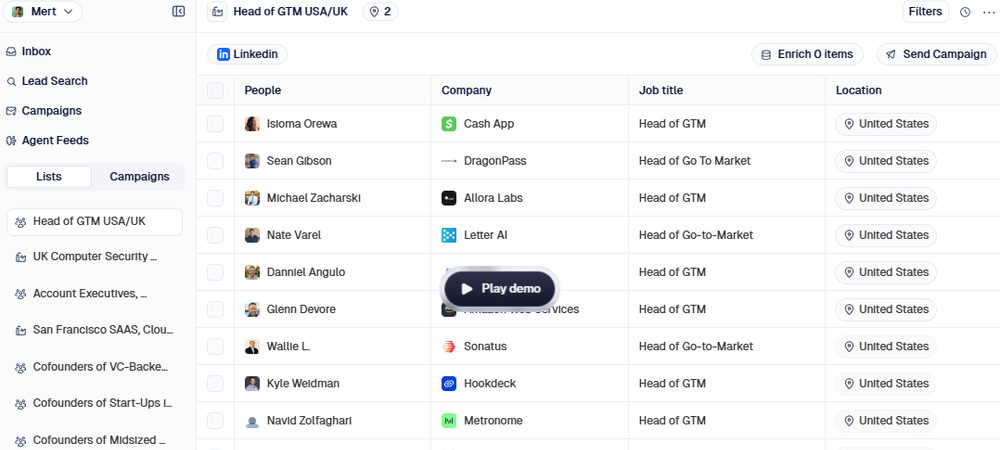Check the Sean Gibson row checkbox

(x=216, y=161)
